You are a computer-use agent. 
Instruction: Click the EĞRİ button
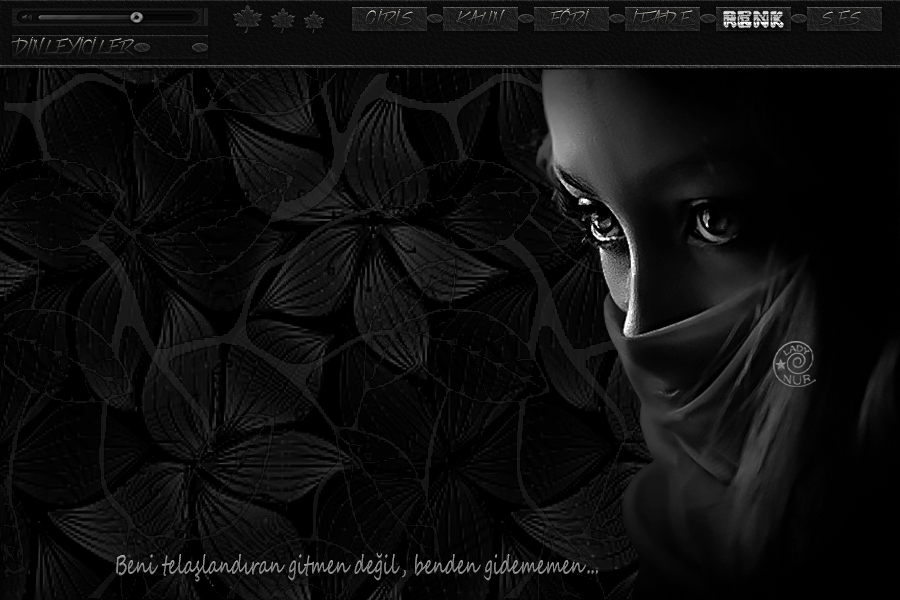click(x=570, y=17)
